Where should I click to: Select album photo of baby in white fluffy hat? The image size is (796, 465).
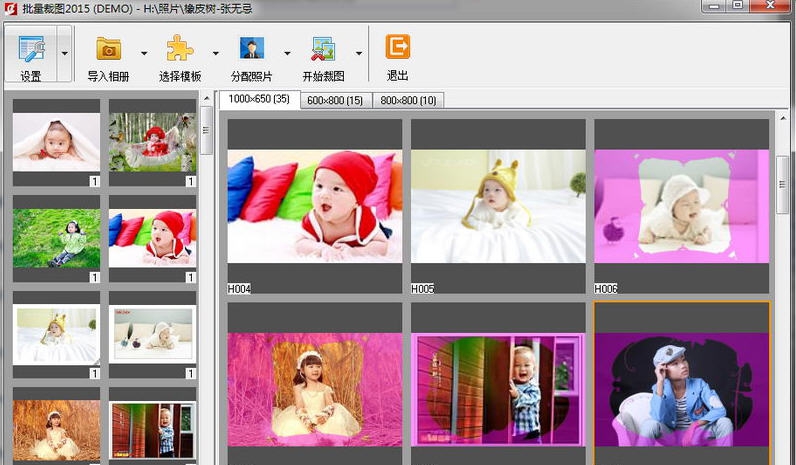(152, 335)
